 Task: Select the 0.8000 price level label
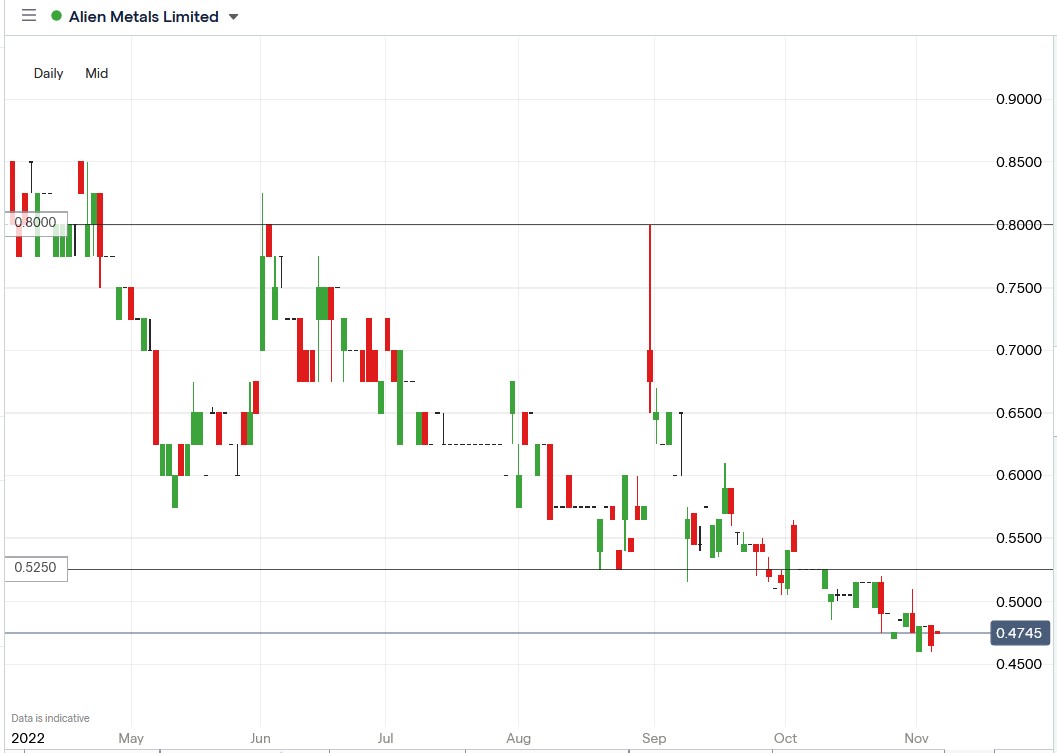(x=36, y=222)
